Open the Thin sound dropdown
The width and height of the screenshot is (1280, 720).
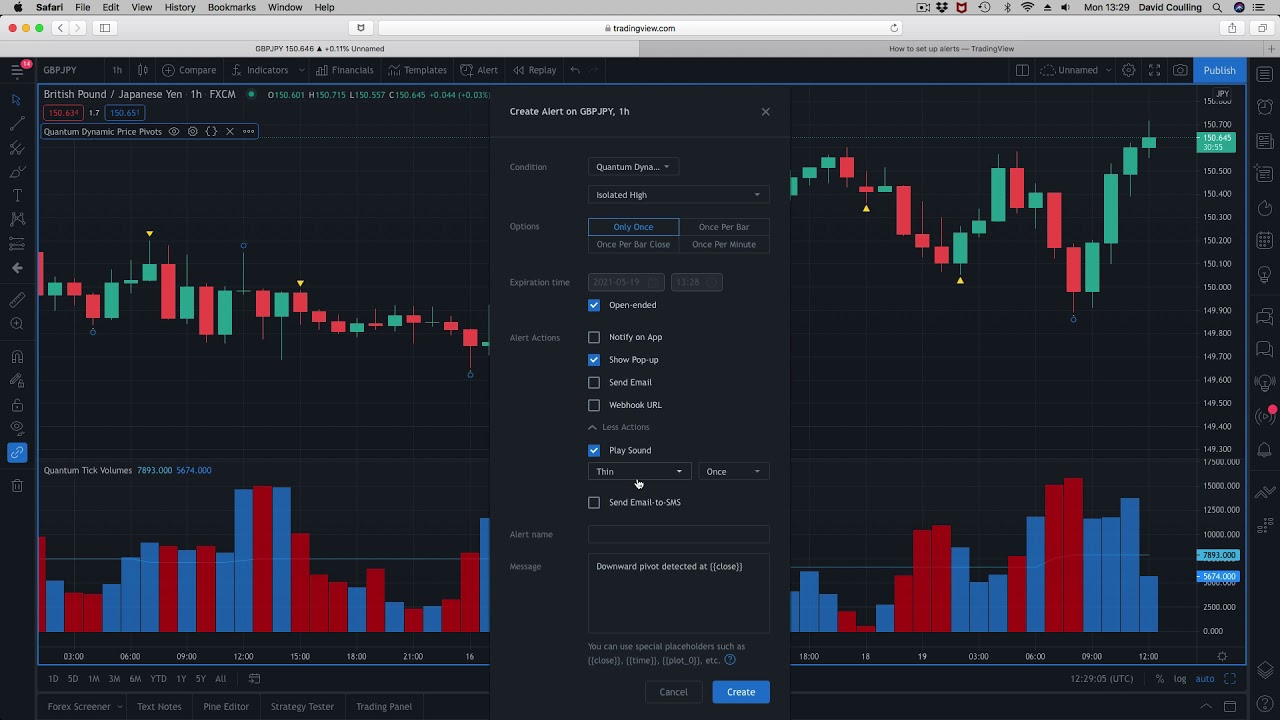639,472
